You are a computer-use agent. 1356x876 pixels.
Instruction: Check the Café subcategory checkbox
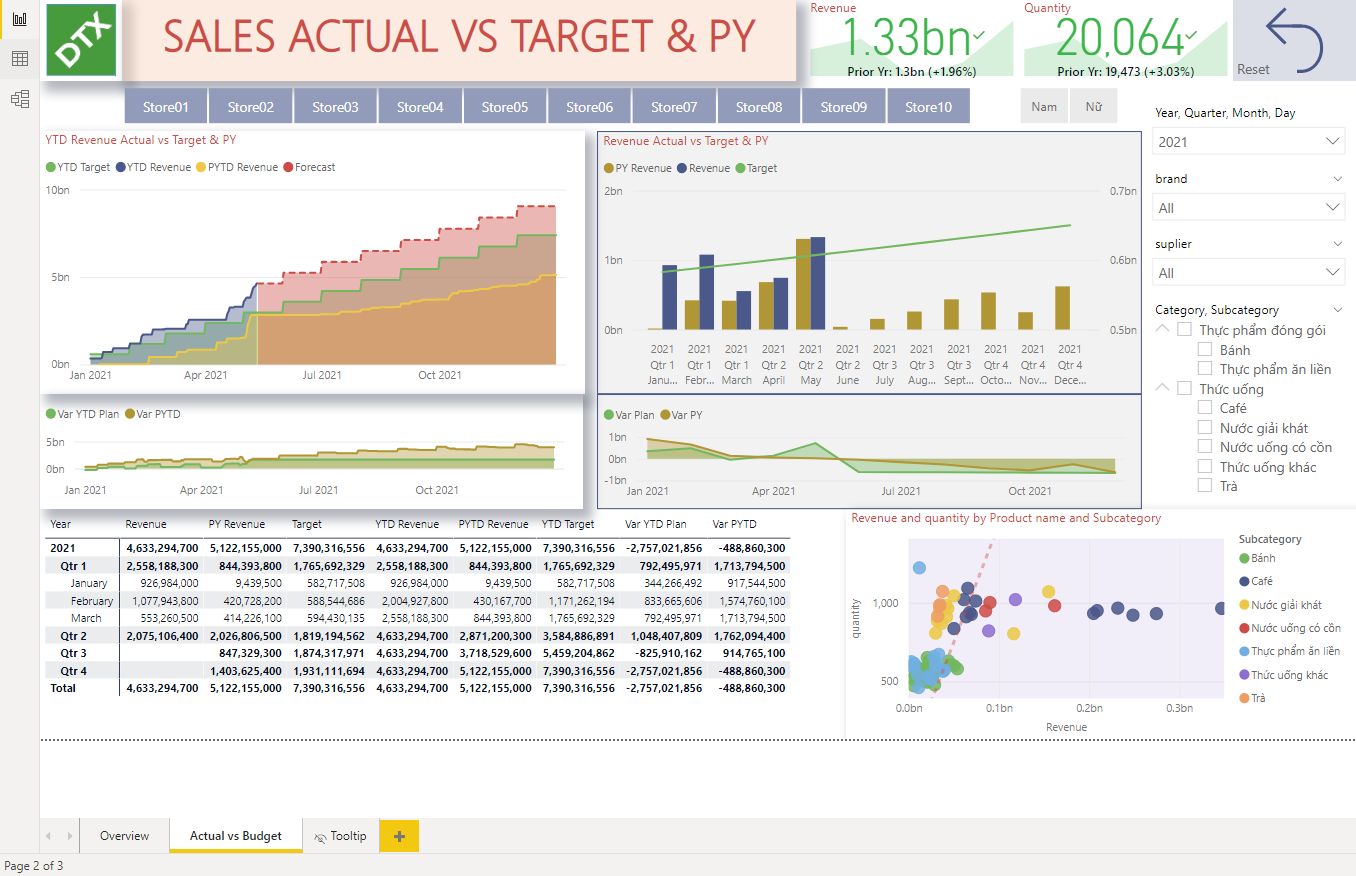coord(1205,408)
